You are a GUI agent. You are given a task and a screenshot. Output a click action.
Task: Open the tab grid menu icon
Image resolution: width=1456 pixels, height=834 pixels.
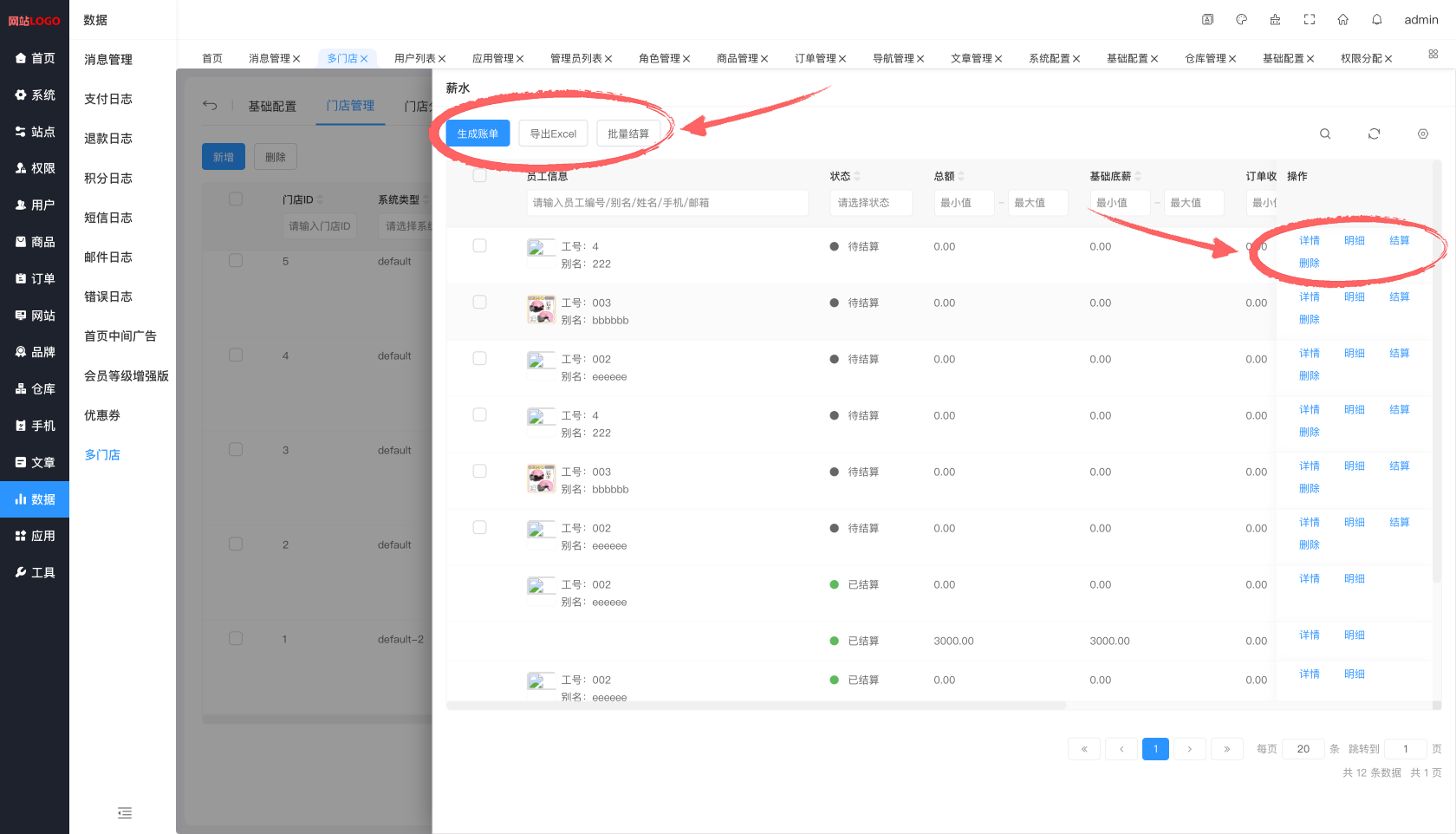coord(1433,55)
